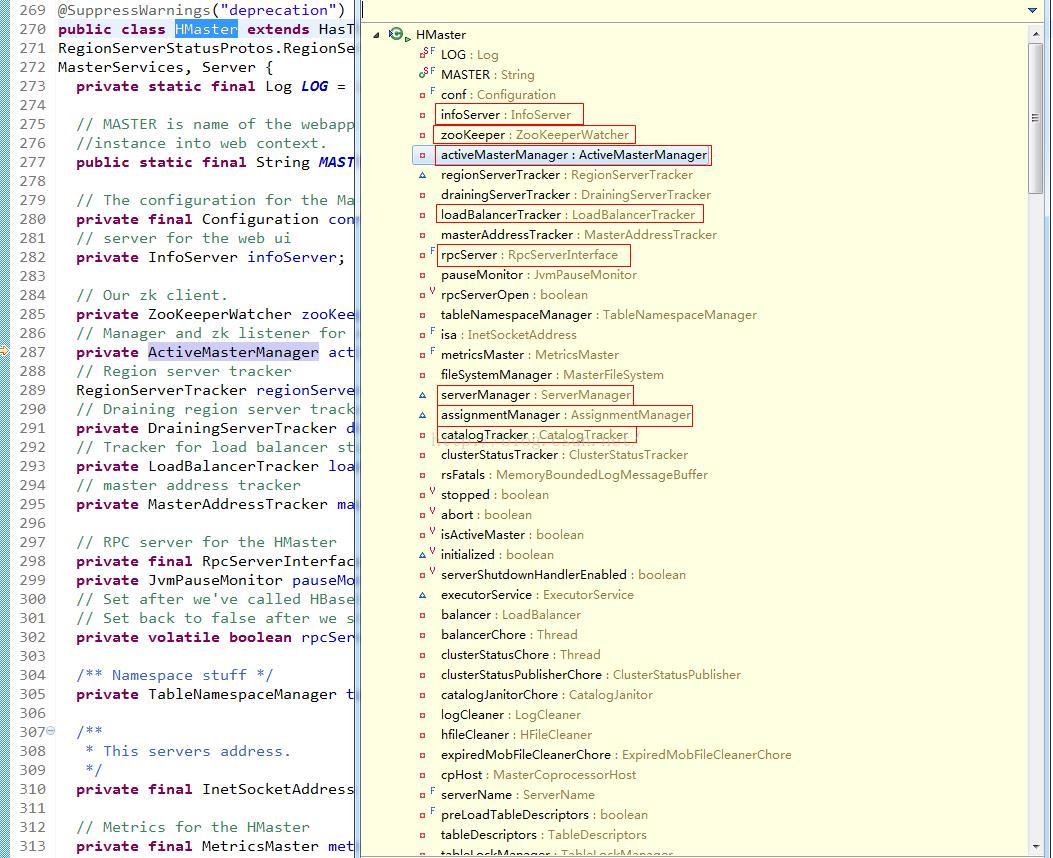Viewport: 1053px width, 858px height.
Task: Select isActiveMaster : boolean entry
Action: point(512,535)
